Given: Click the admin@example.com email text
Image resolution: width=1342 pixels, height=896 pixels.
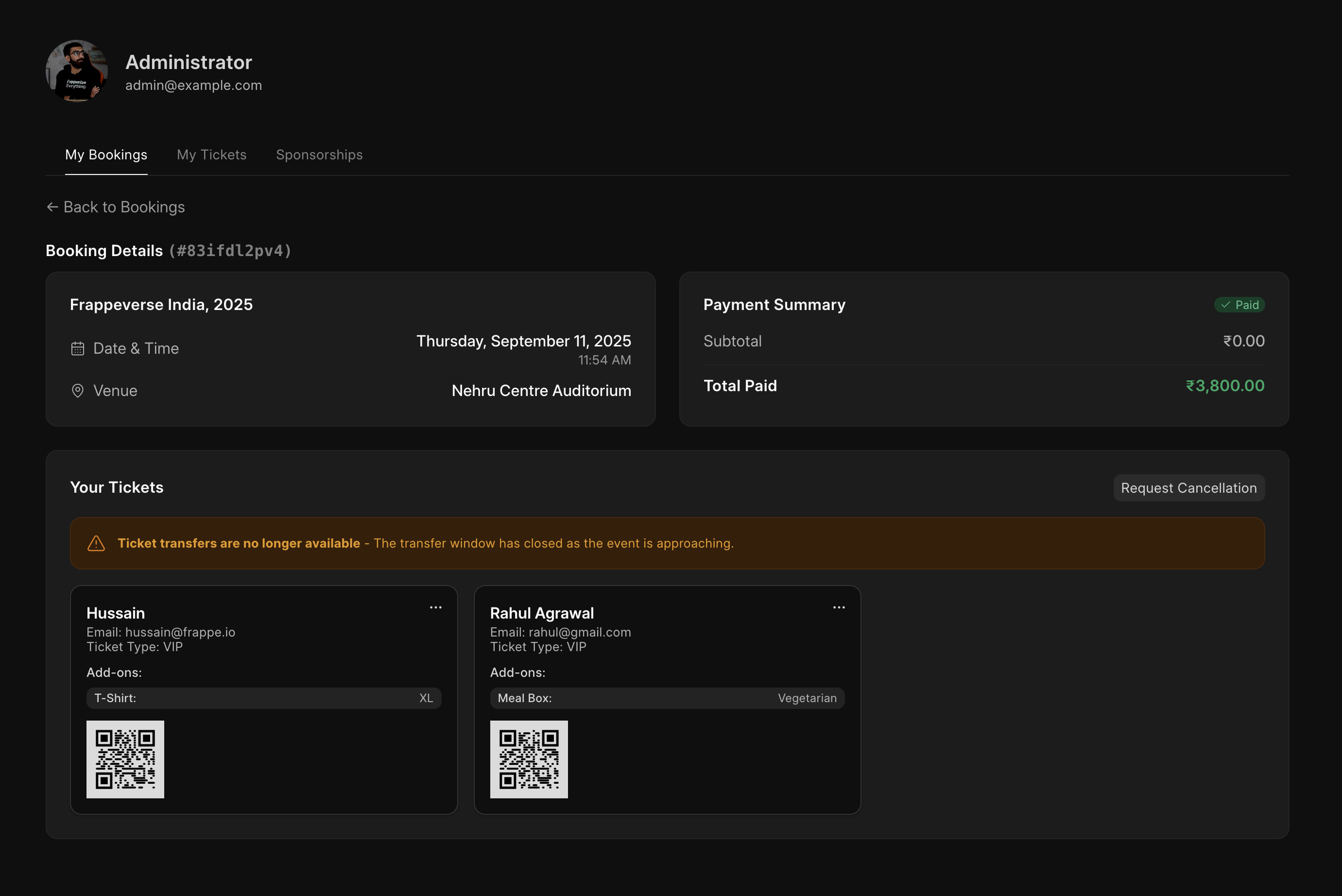Looking at the screenshot, I should [194, 85].
